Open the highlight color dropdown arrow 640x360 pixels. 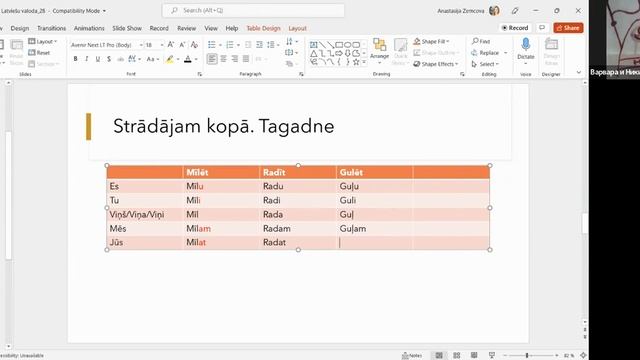[x=178, y=60]
